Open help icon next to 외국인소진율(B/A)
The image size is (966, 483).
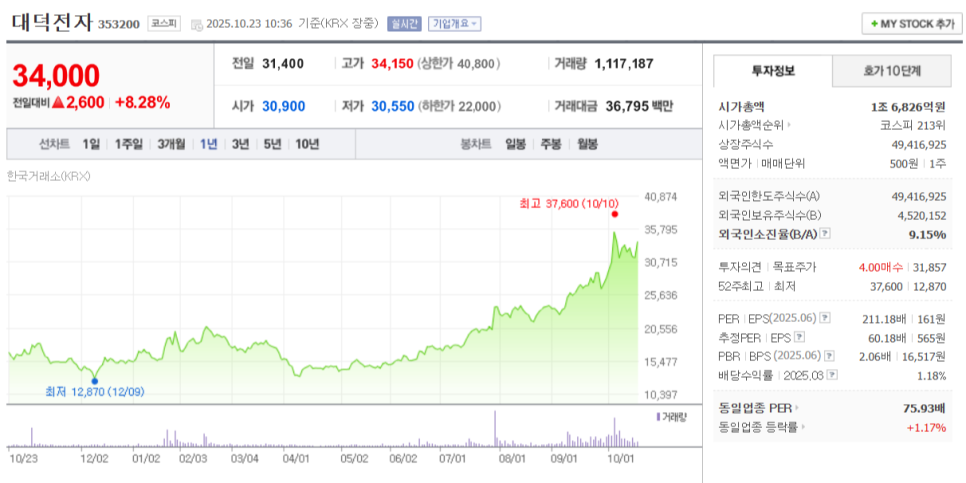[x=826, y=235]
